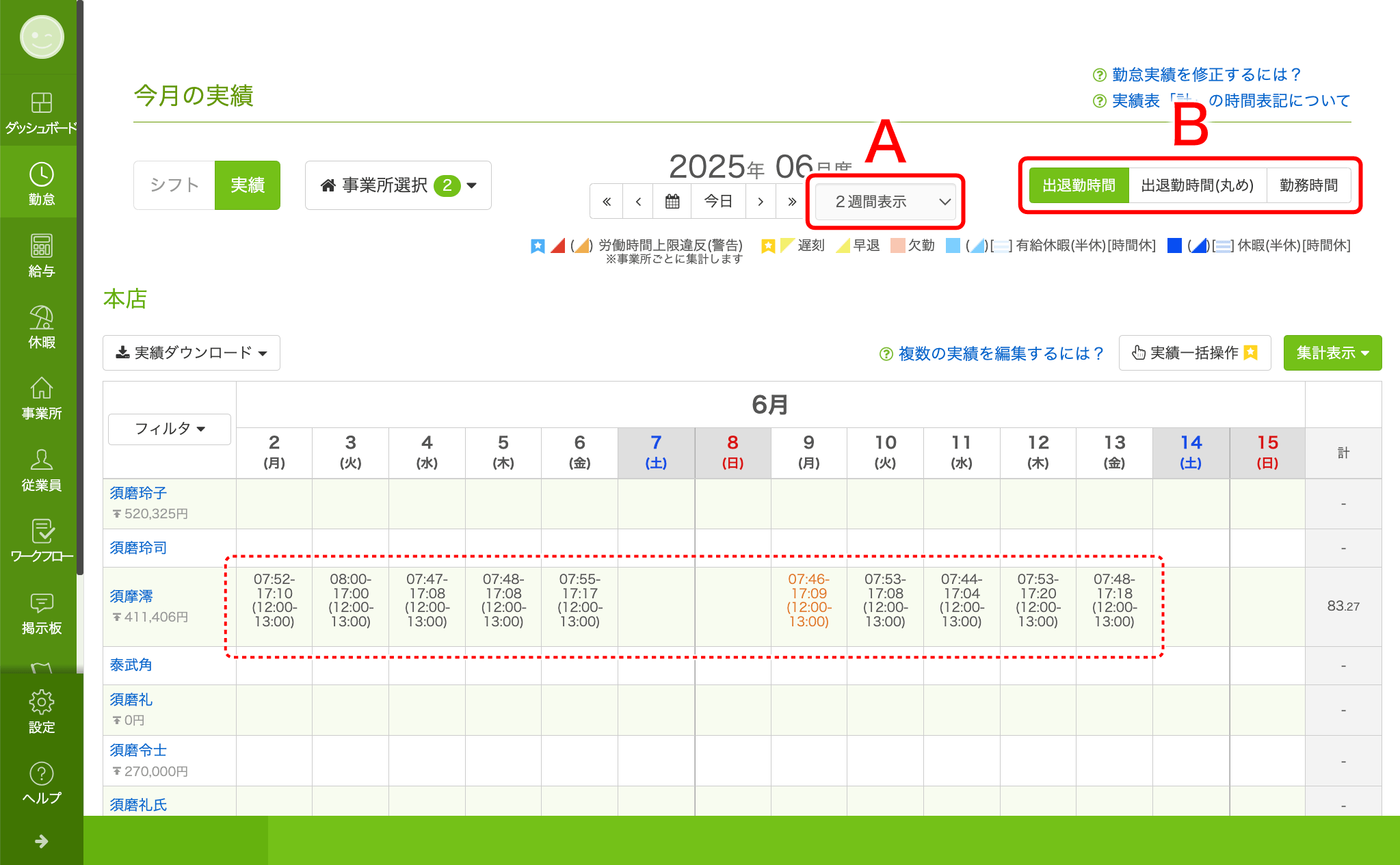
Task: Open the 事業所選択 dropdown
Action: (398, 185)
